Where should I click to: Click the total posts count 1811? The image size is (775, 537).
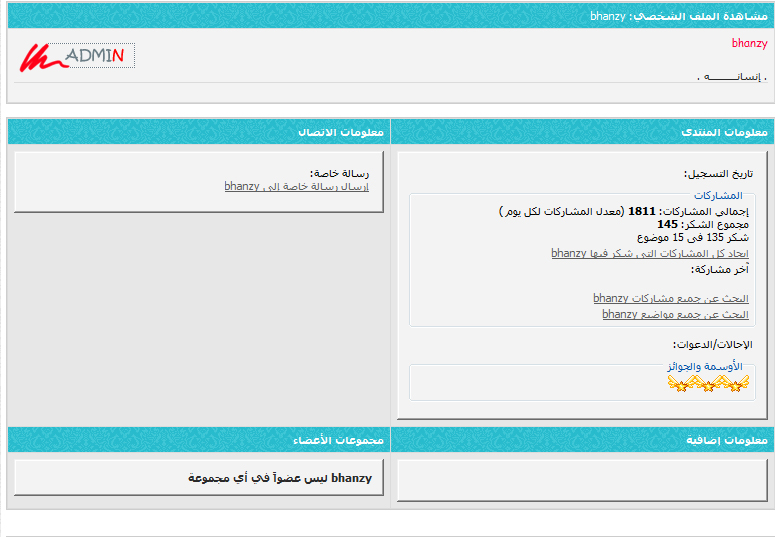pyautogui.click(x=641, y=212)
